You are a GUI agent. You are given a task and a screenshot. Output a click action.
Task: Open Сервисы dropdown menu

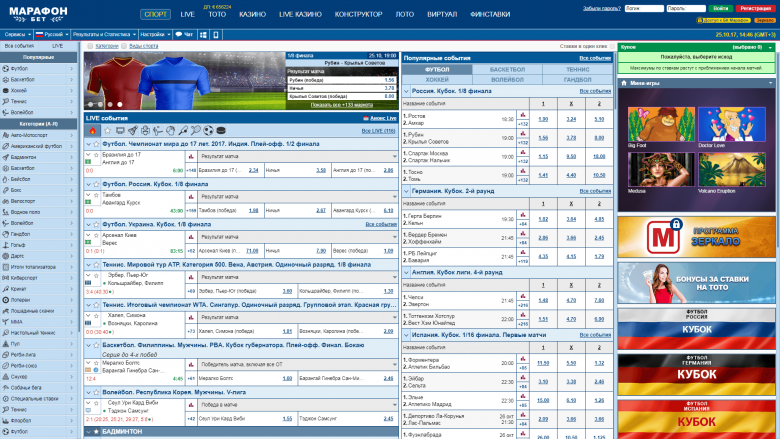[x=17, y=35]
